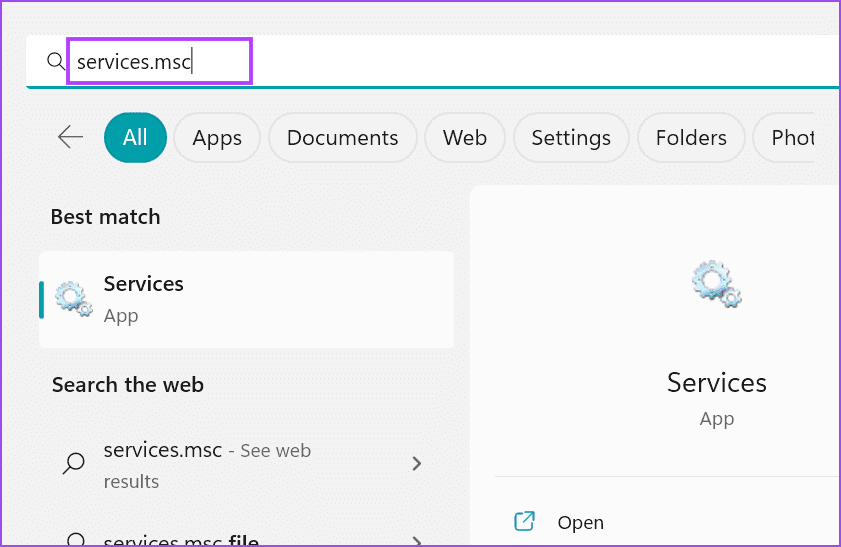Click magnifier icon beside services.msc web result

coord(74,463)
